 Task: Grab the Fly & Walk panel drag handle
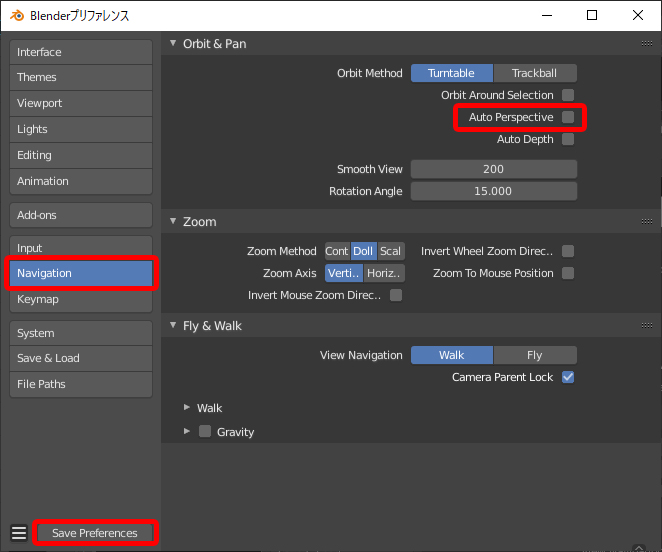pyautogui.click(x=647, y=326)
